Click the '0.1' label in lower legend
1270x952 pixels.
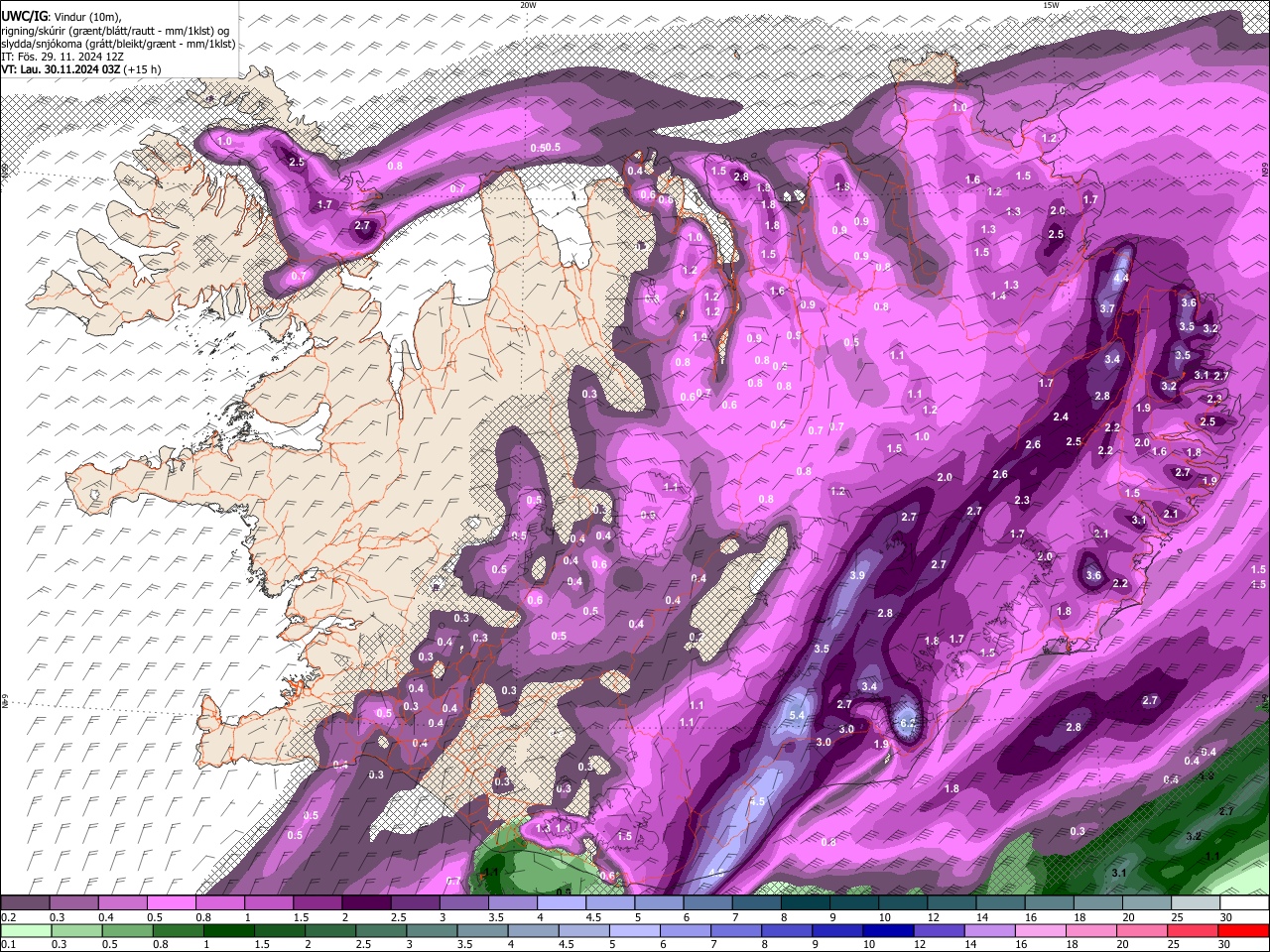8,944
